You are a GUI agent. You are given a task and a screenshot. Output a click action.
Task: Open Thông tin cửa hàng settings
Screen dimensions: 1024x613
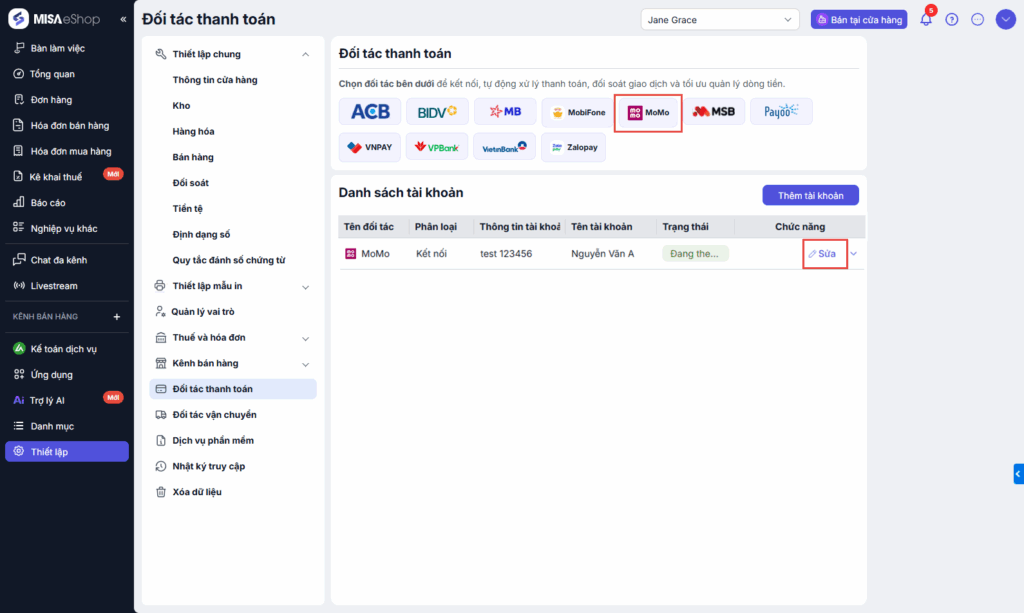(214, 80)
